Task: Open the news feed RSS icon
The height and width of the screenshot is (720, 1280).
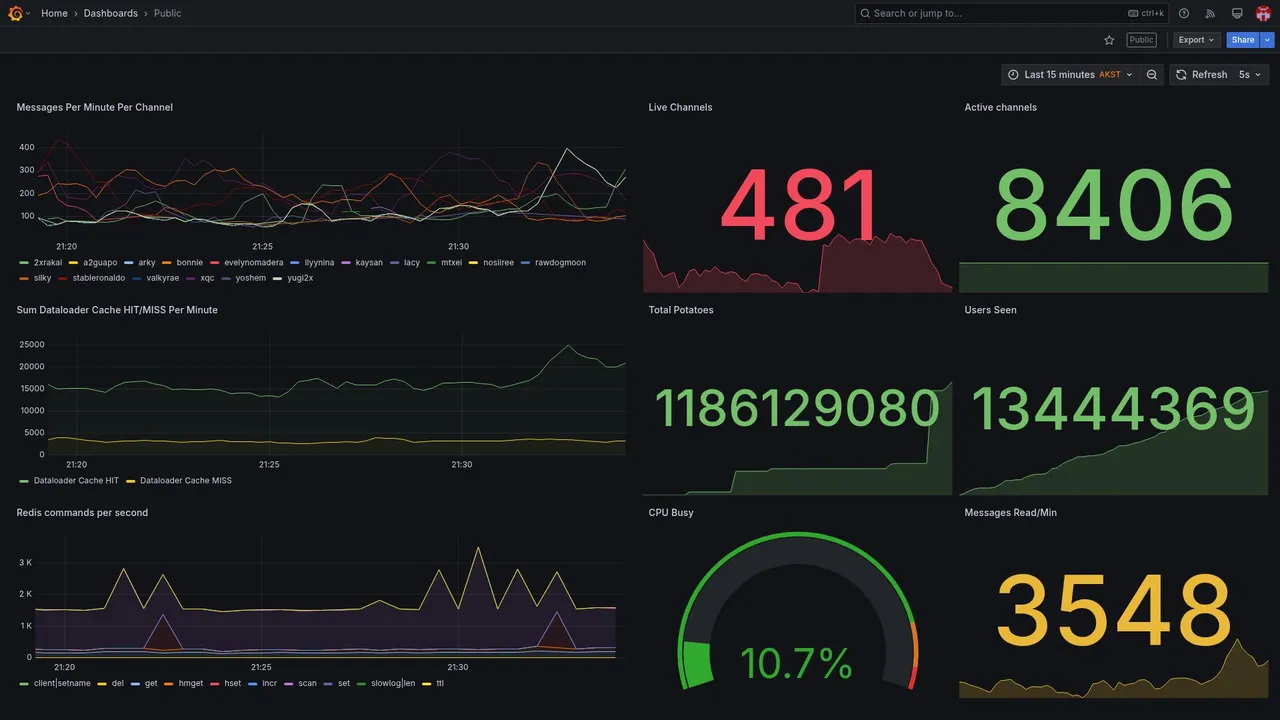Action: 1210,13
